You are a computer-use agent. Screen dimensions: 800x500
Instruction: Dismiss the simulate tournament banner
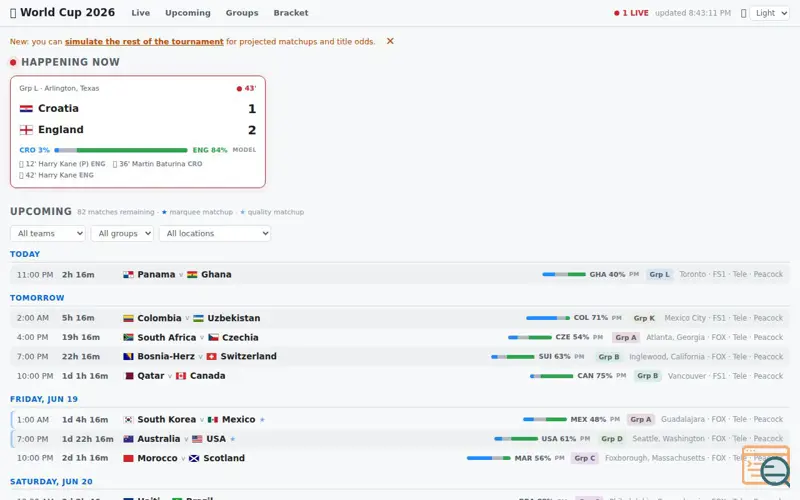click(390, 41)
